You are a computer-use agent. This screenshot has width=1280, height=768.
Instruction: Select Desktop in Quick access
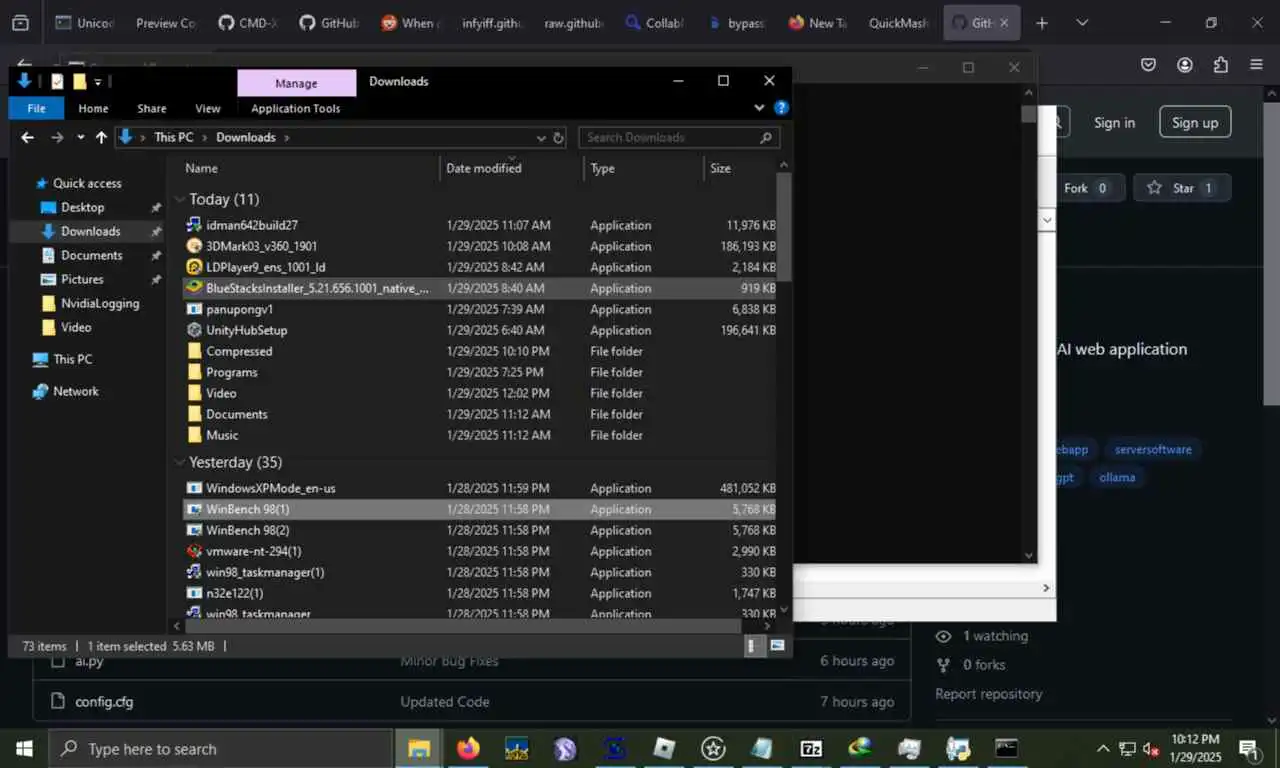(82, 207)
